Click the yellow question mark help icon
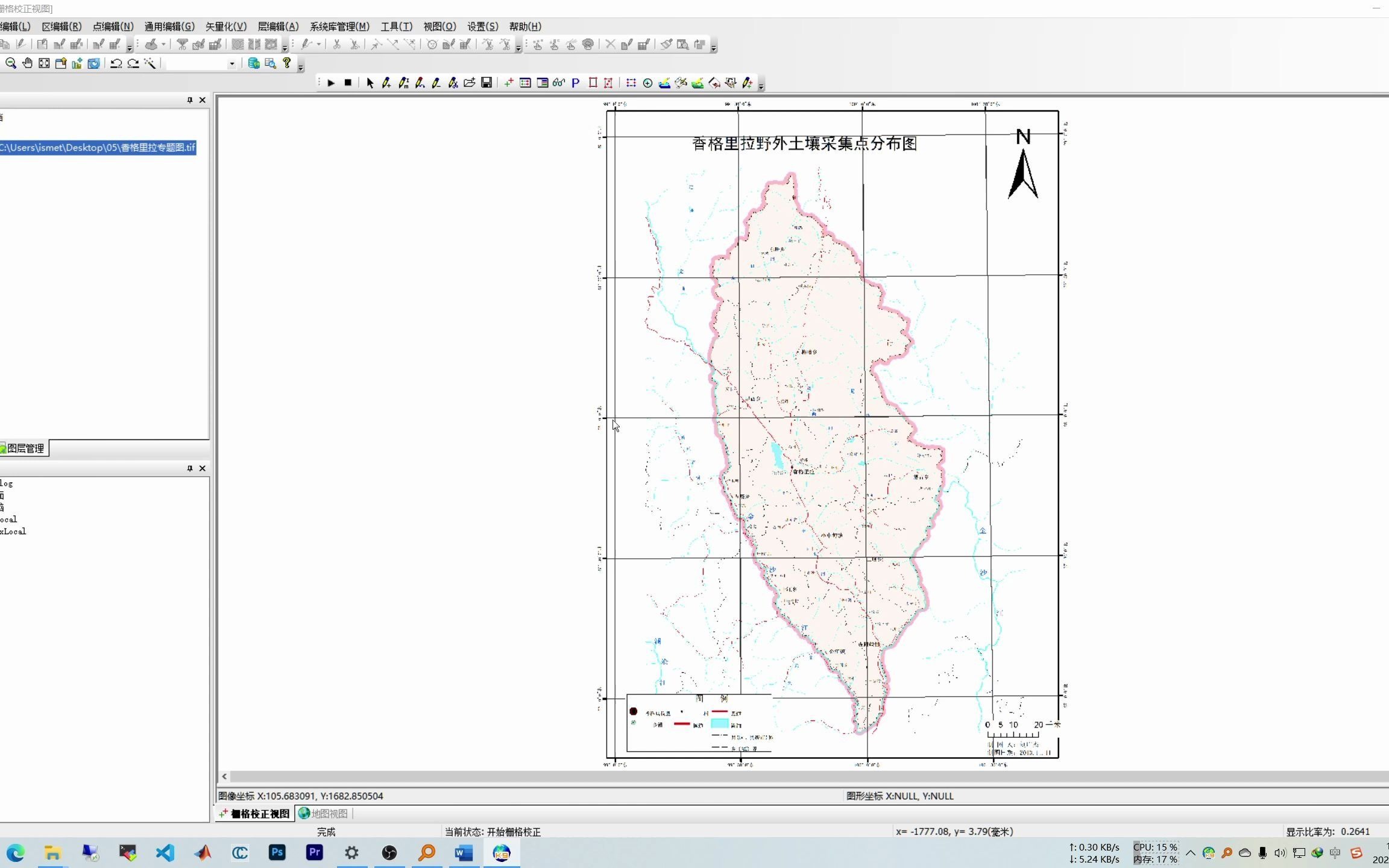Image resolution: width=1389 pixels, height=868 pixels. 287,63
